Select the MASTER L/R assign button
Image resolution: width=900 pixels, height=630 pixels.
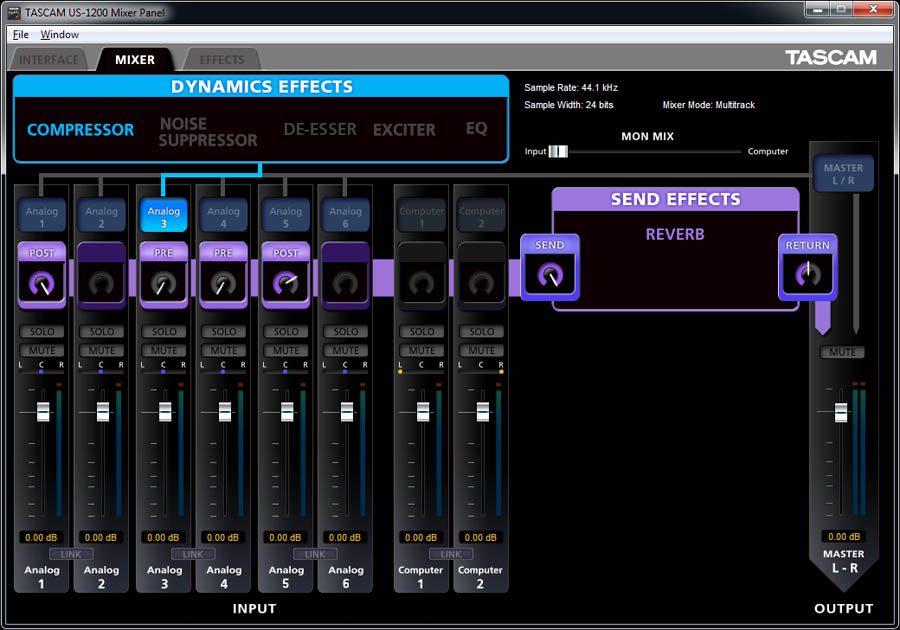coord(843,173)
